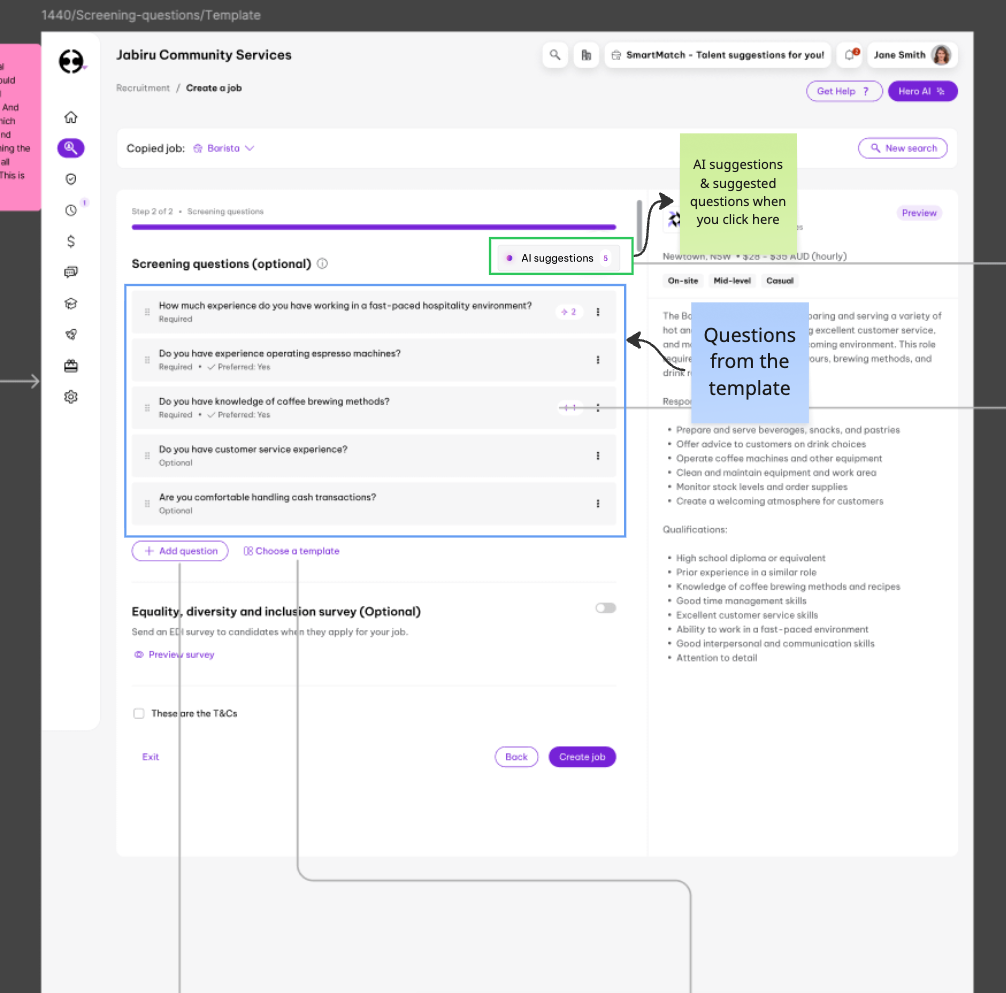1006x993 pixels.
Task: Check the 'These are the T&Cs' checkbox
Action: pos(139,714)
